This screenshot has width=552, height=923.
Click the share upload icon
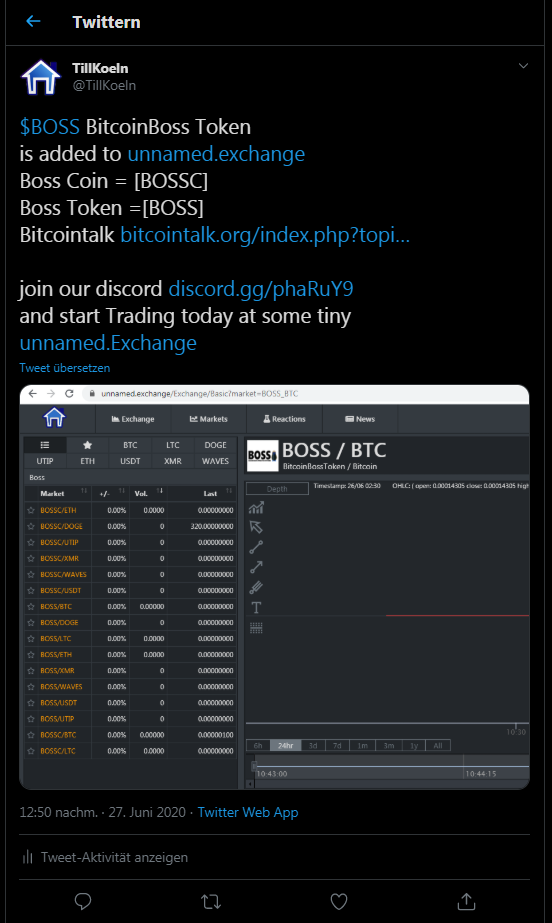coord(466,901)
